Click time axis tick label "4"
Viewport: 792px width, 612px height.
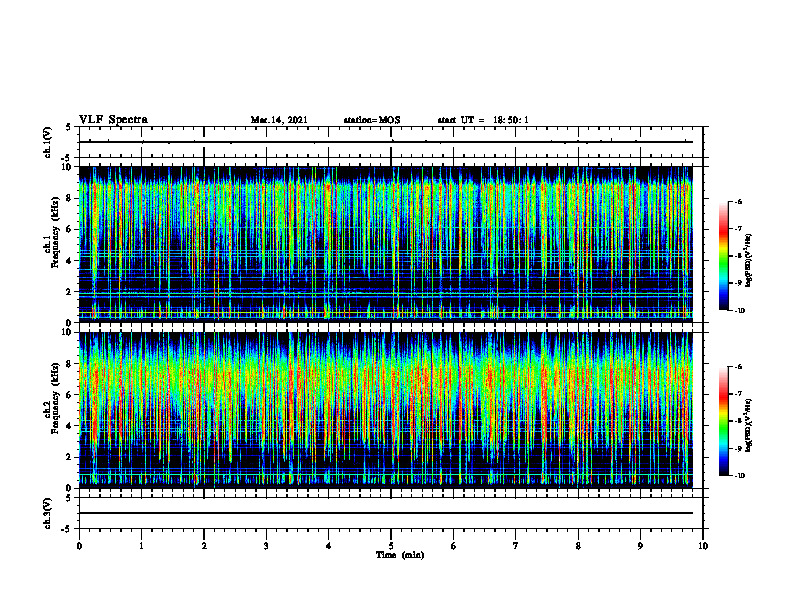[x=329, y=546]
